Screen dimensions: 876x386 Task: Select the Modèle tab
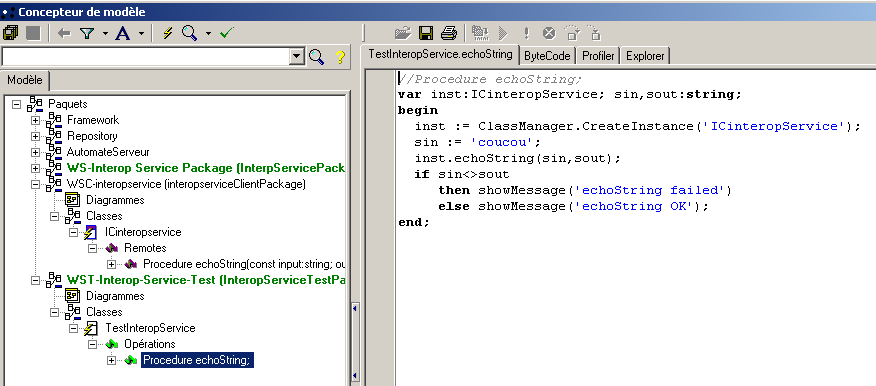tap(25, 80)
